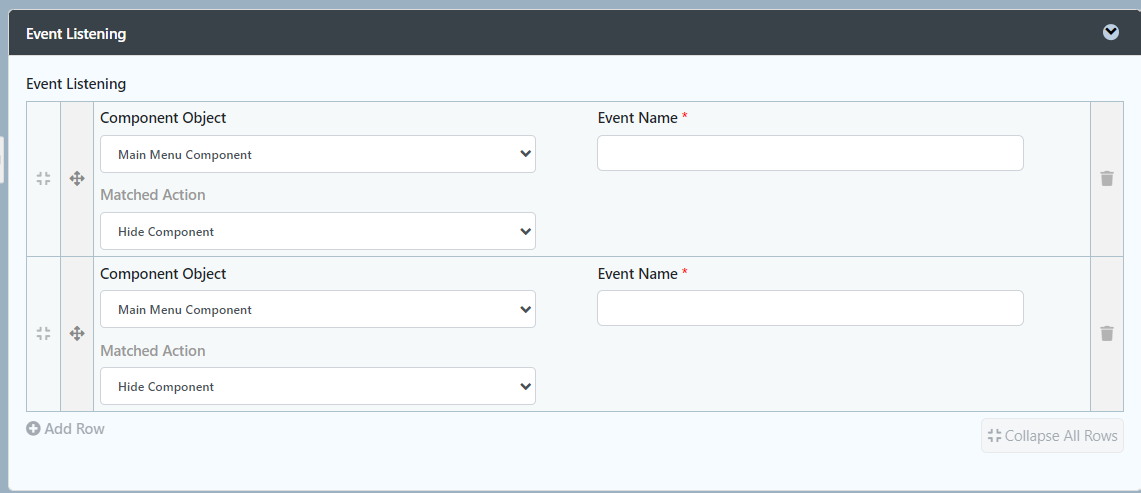Viewport: 1141px width, 493px height.
Task: Open the first row's Component Object dropdown
Action: tap(318, 155)
